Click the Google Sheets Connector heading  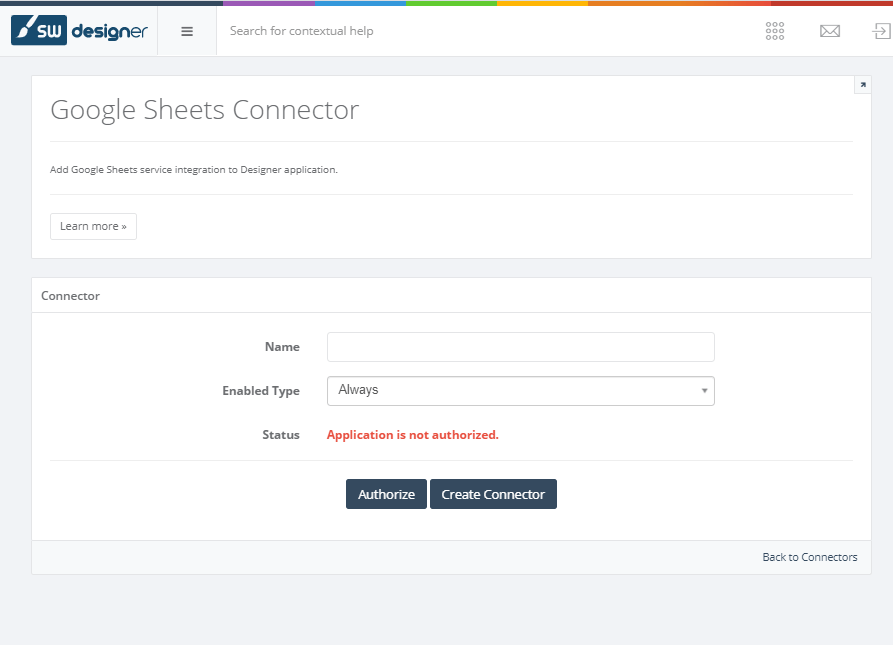pyautogui.click(x=204, y=110)
